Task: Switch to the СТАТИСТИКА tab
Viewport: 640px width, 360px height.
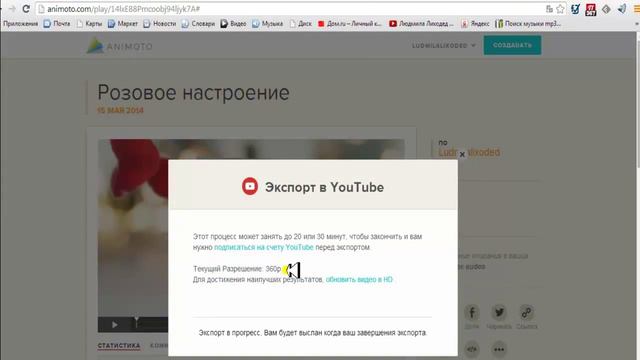Action: (x=119, y=346)
